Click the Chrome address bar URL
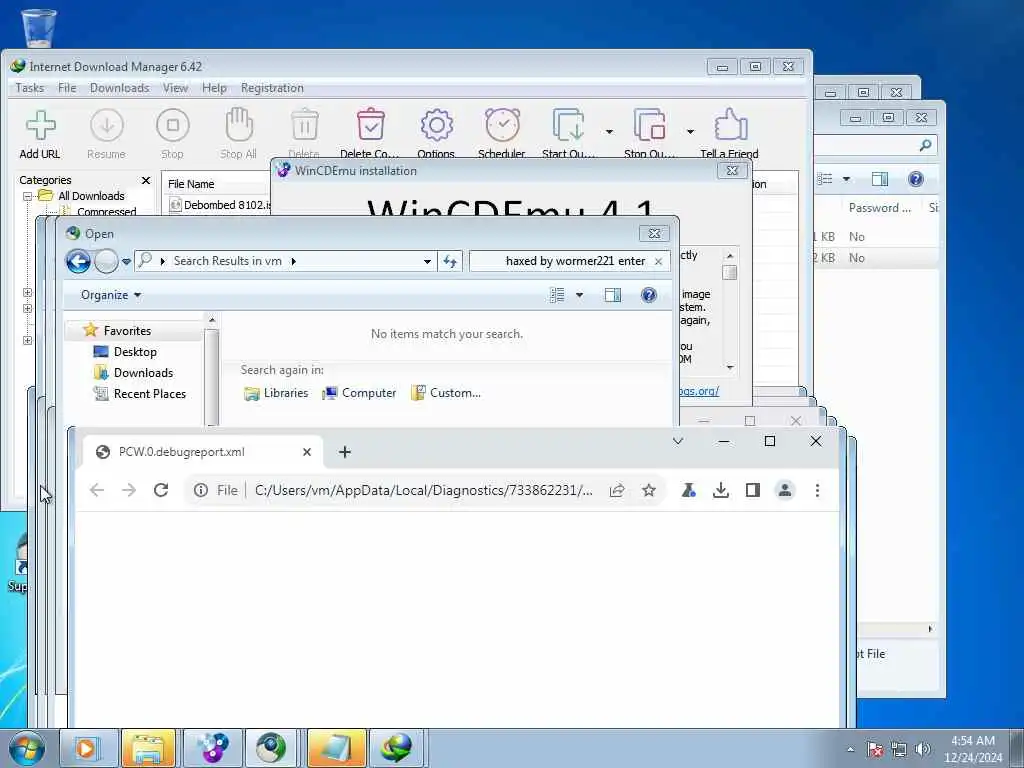The height and width of the screenshot is (768, 1024). click(x=424, y=490)
